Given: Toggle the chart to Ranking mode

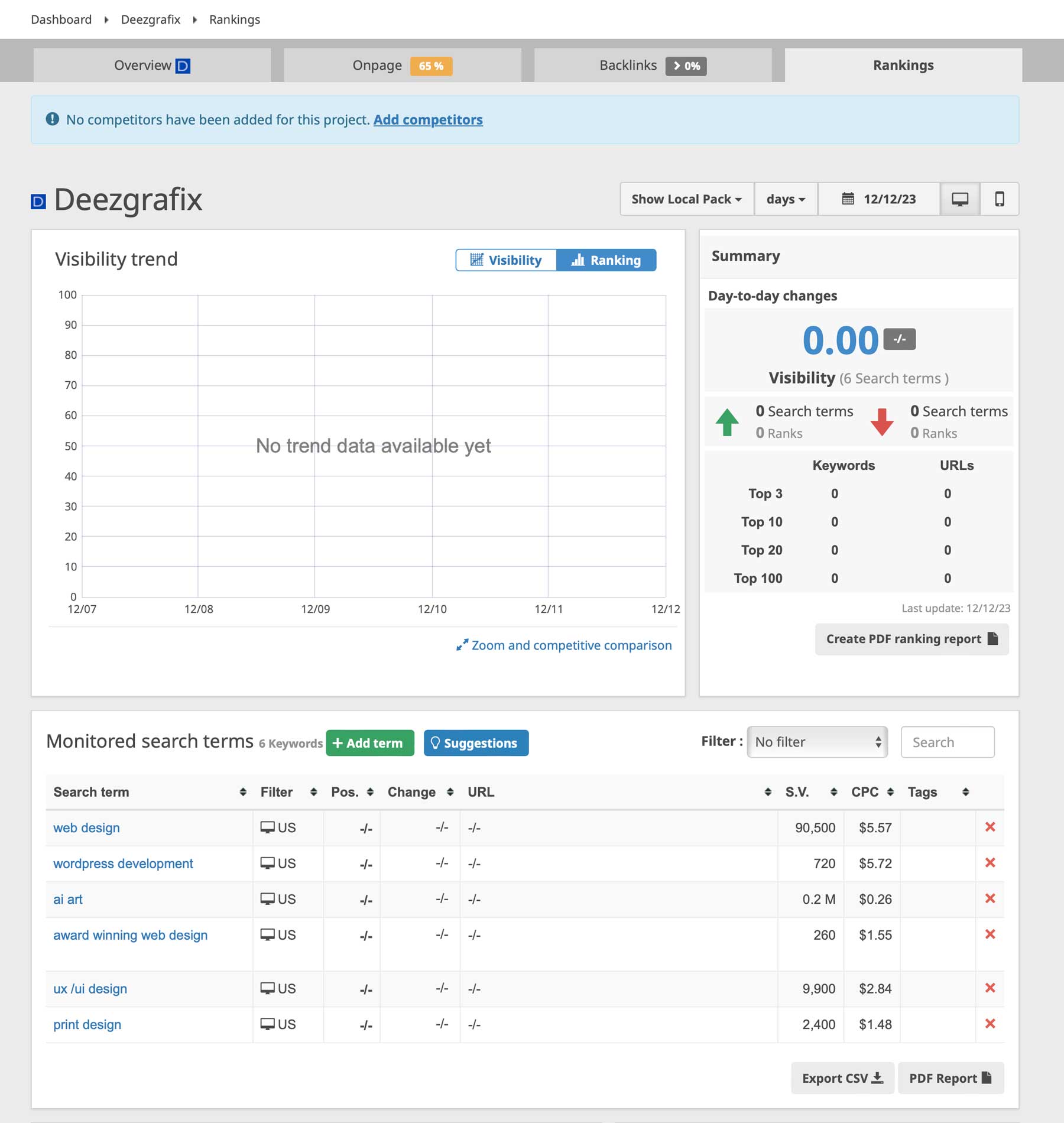Looking at the screenshot, I should [x=608, y=259].
